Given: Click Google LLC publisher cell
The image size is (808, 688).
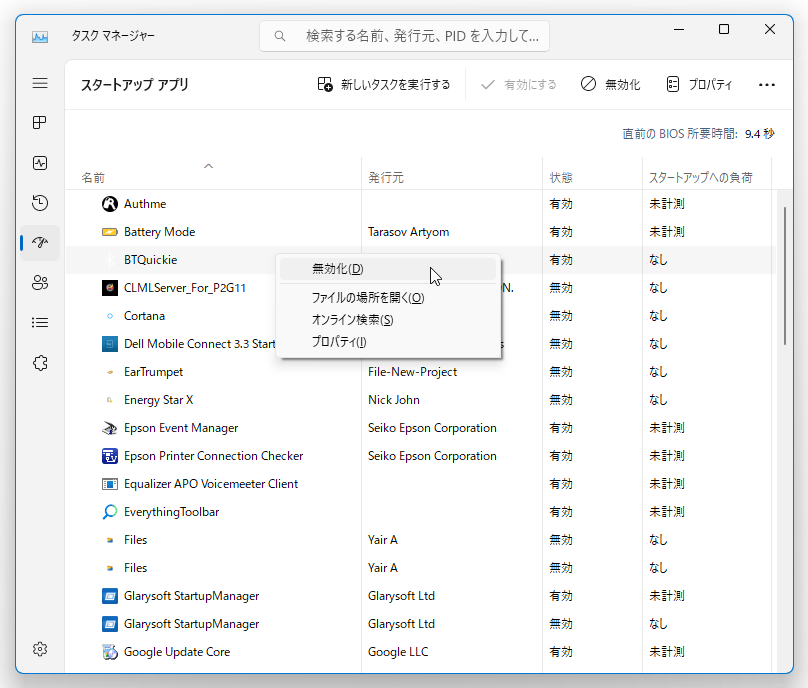Looking at the screenshot, I should (x=398, y=652).
